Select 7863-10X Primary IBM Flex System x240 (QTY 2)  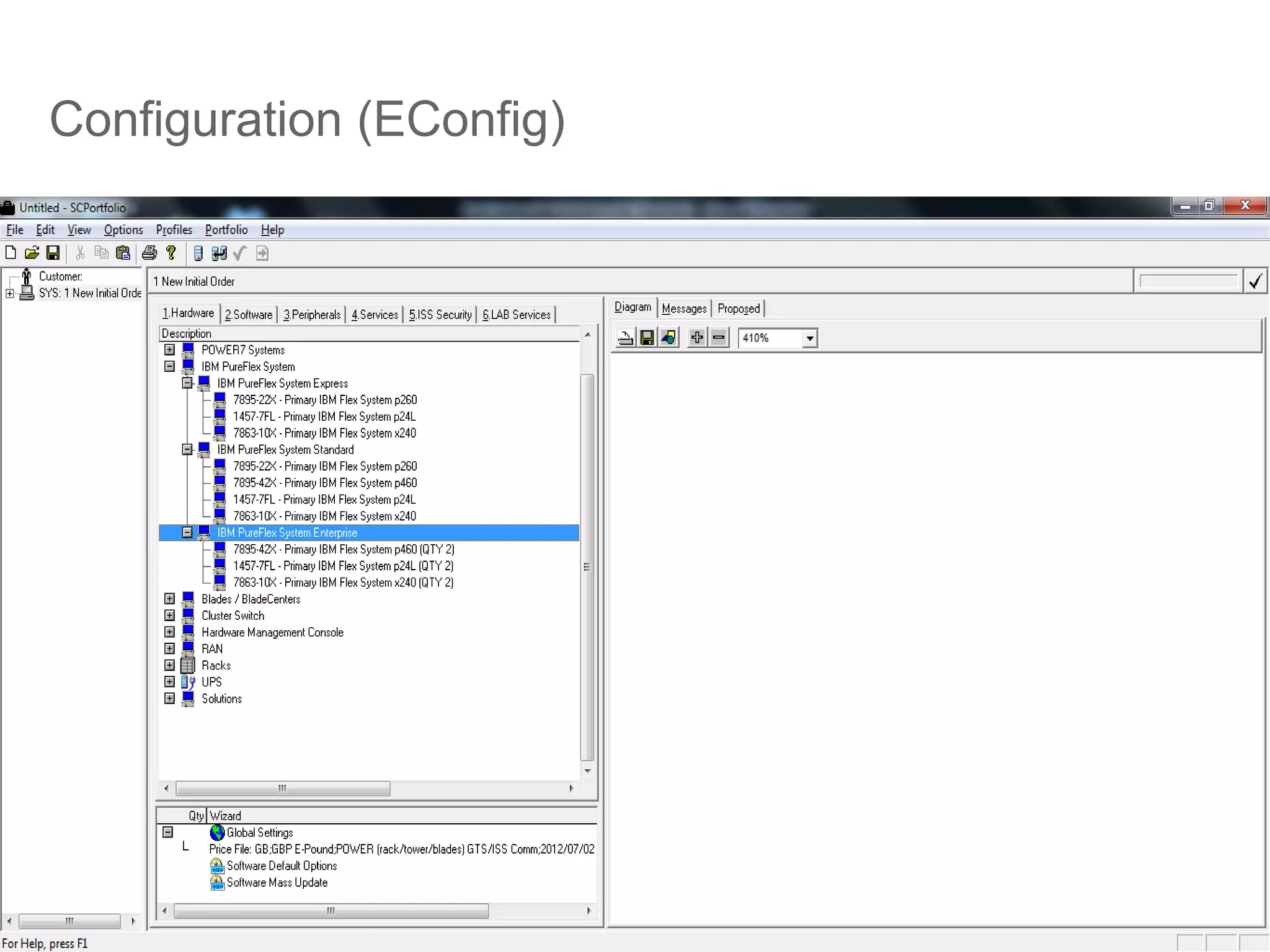(x=343, y=583)
